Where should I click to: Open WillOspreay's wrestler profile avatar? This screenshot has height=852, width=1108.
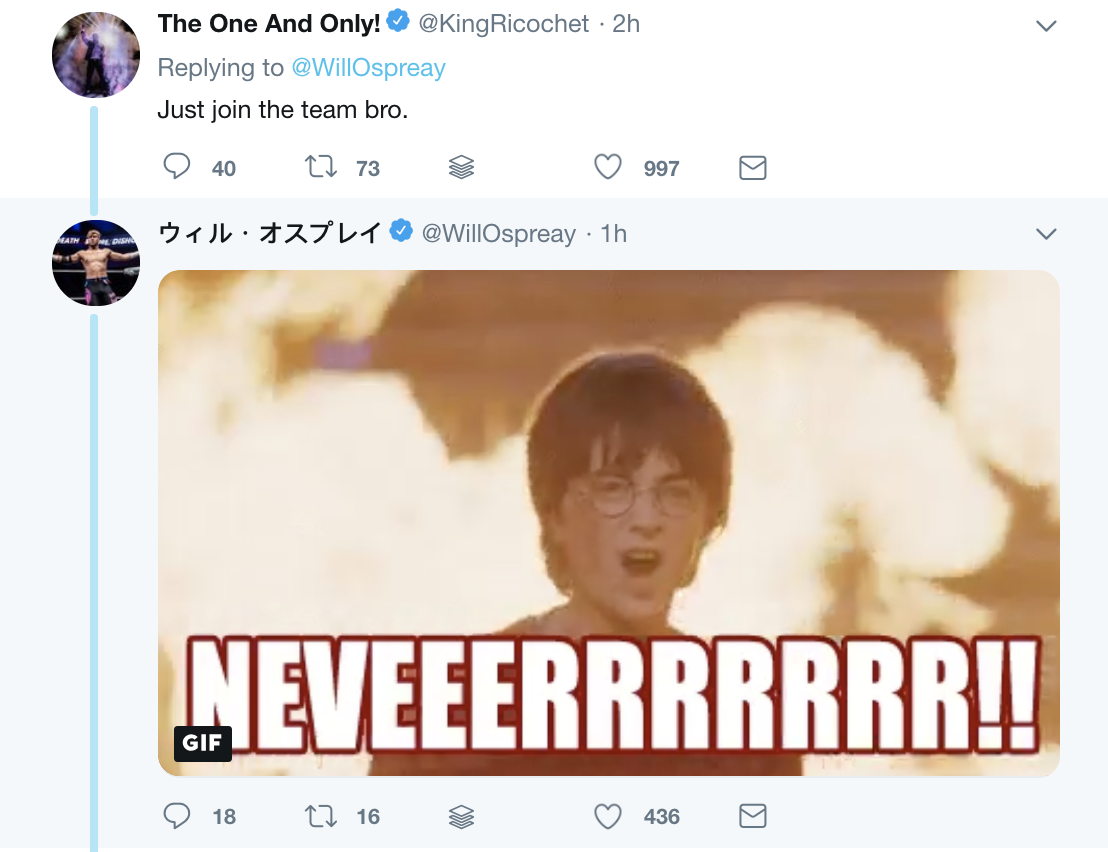[96, 263]
